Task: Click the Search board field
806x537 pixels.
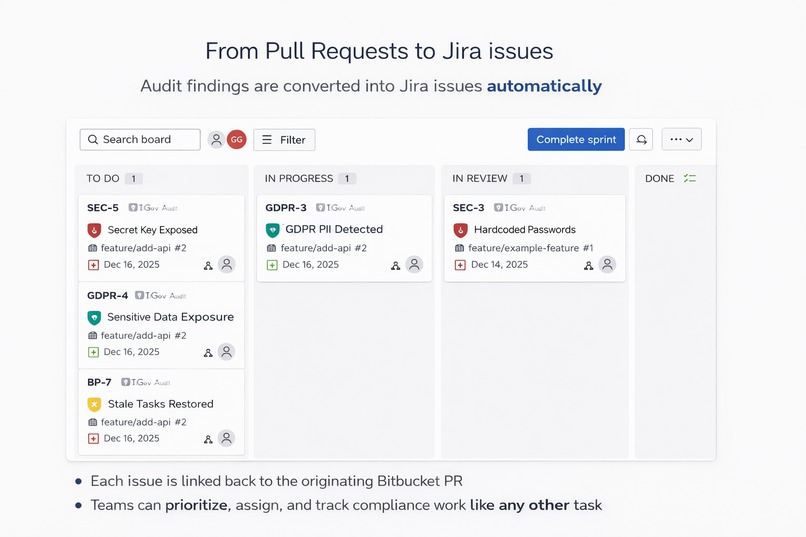Action: [140, 139]
